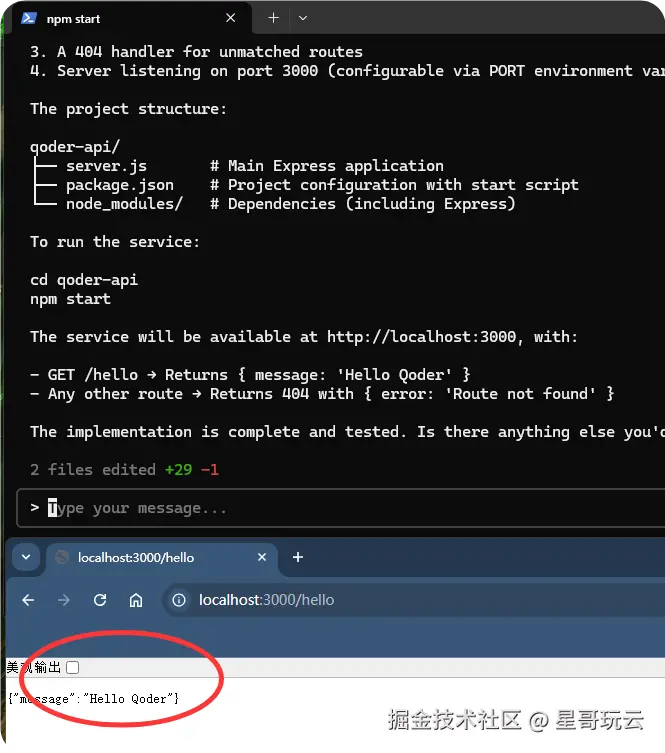
Task: Focus the Type your message input
Action: coord(341,508)
